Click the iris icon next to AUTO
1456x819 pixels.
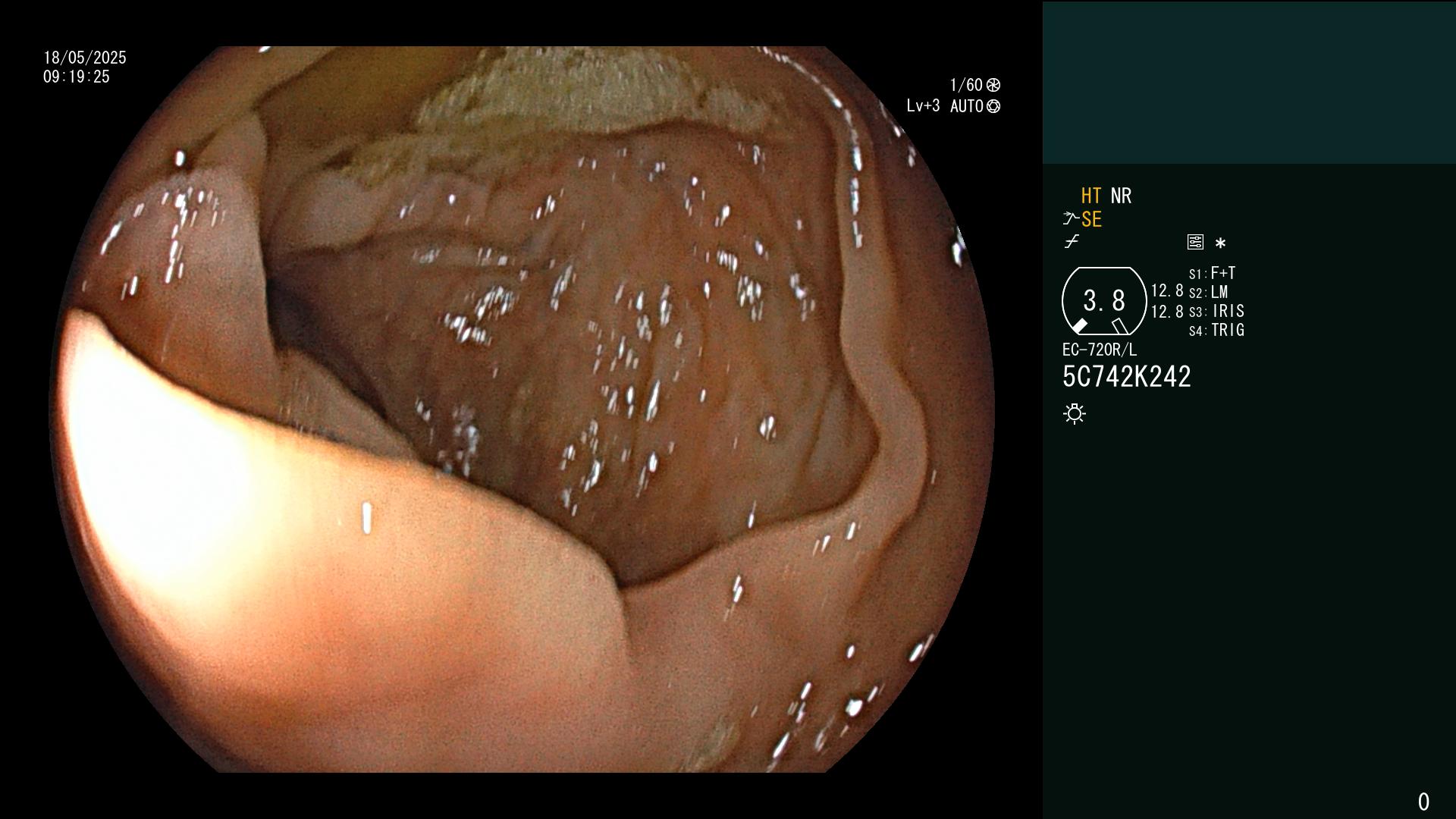click(x=993, y=106)
